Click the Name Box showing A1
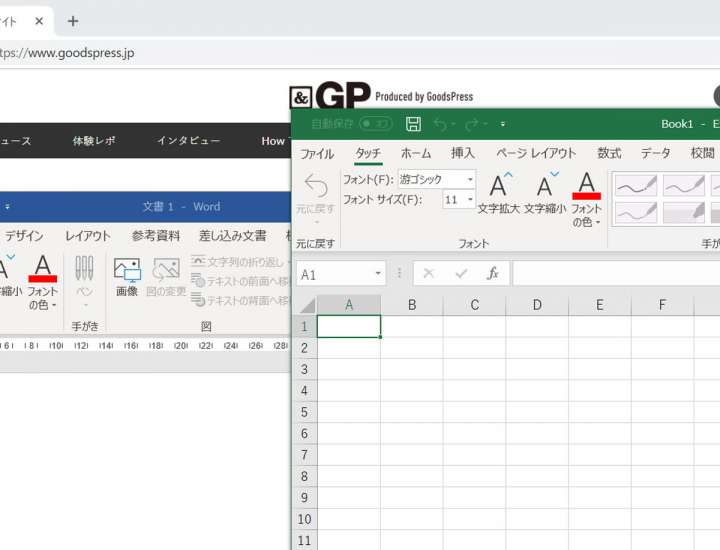This screenshot has height=550, width=720. point(334,274)
